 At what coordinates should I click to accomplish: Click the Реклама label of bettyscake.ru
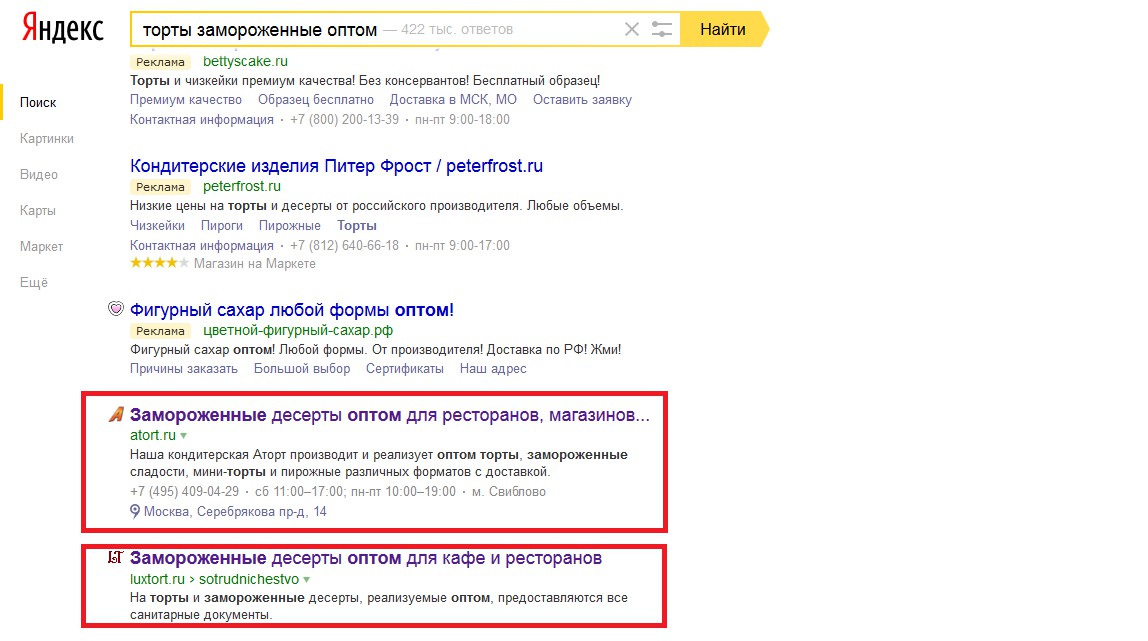point(160,62)
